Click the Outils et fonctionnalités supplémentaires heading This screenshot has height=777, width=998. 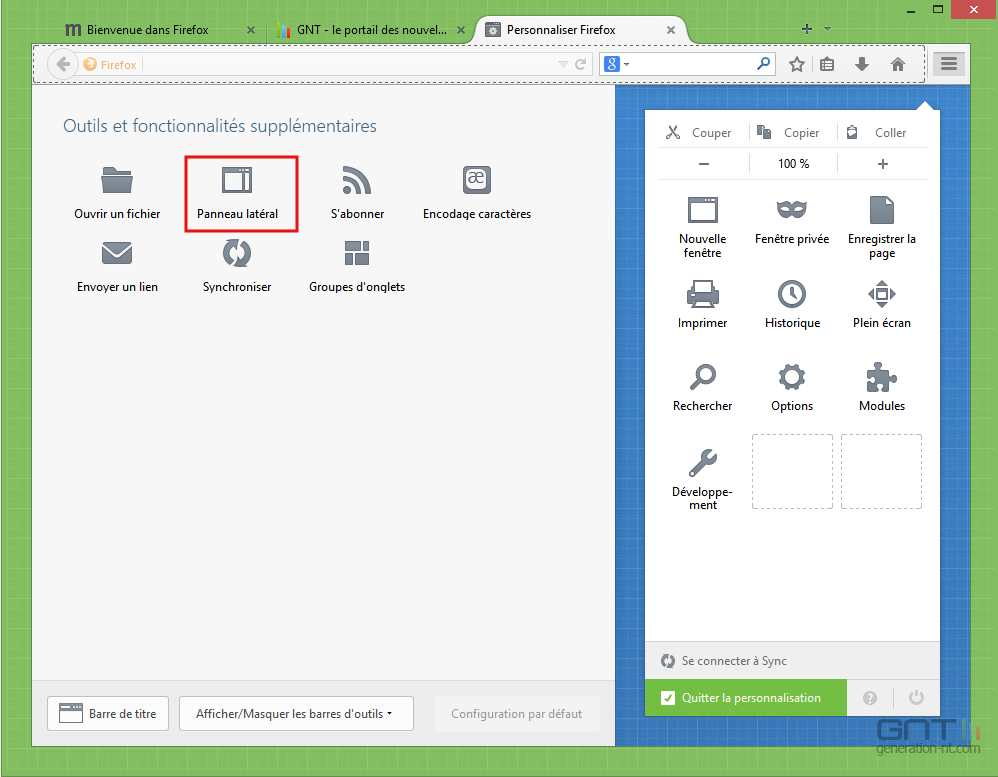[220, 126]
